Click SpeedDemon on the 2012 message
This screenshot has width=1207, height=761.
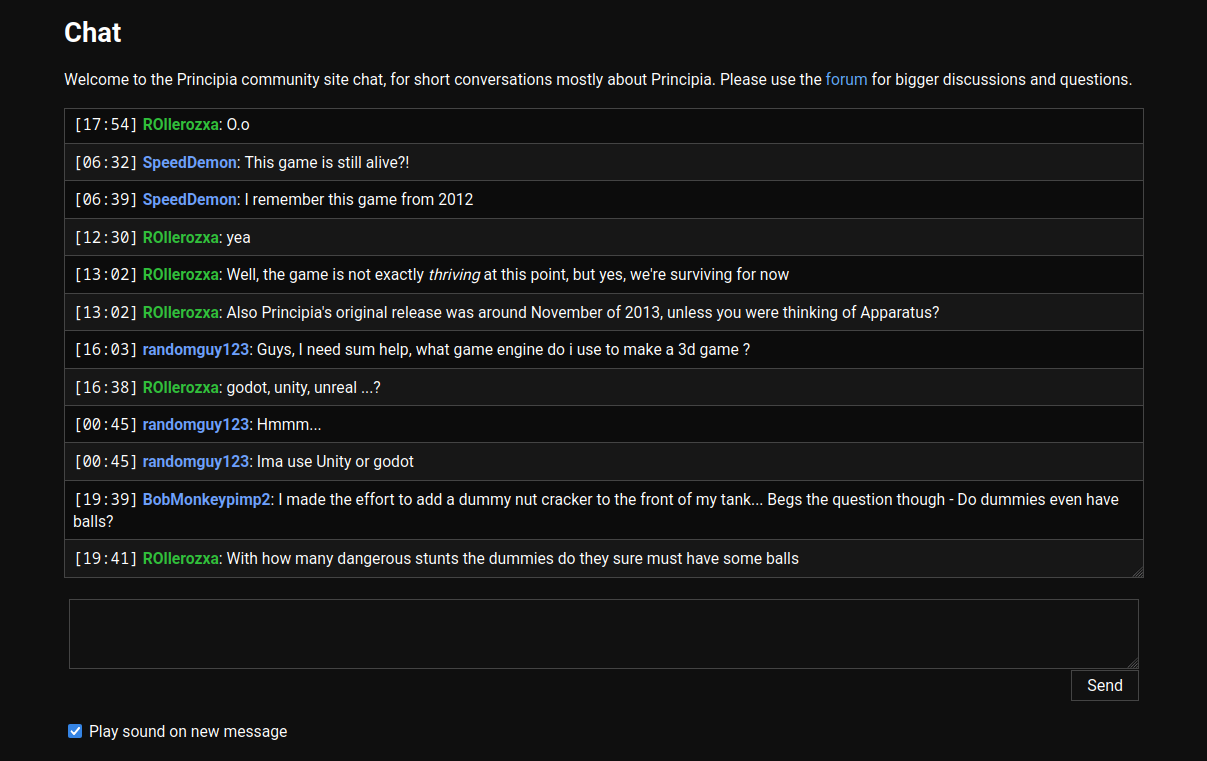coord(190,199)
